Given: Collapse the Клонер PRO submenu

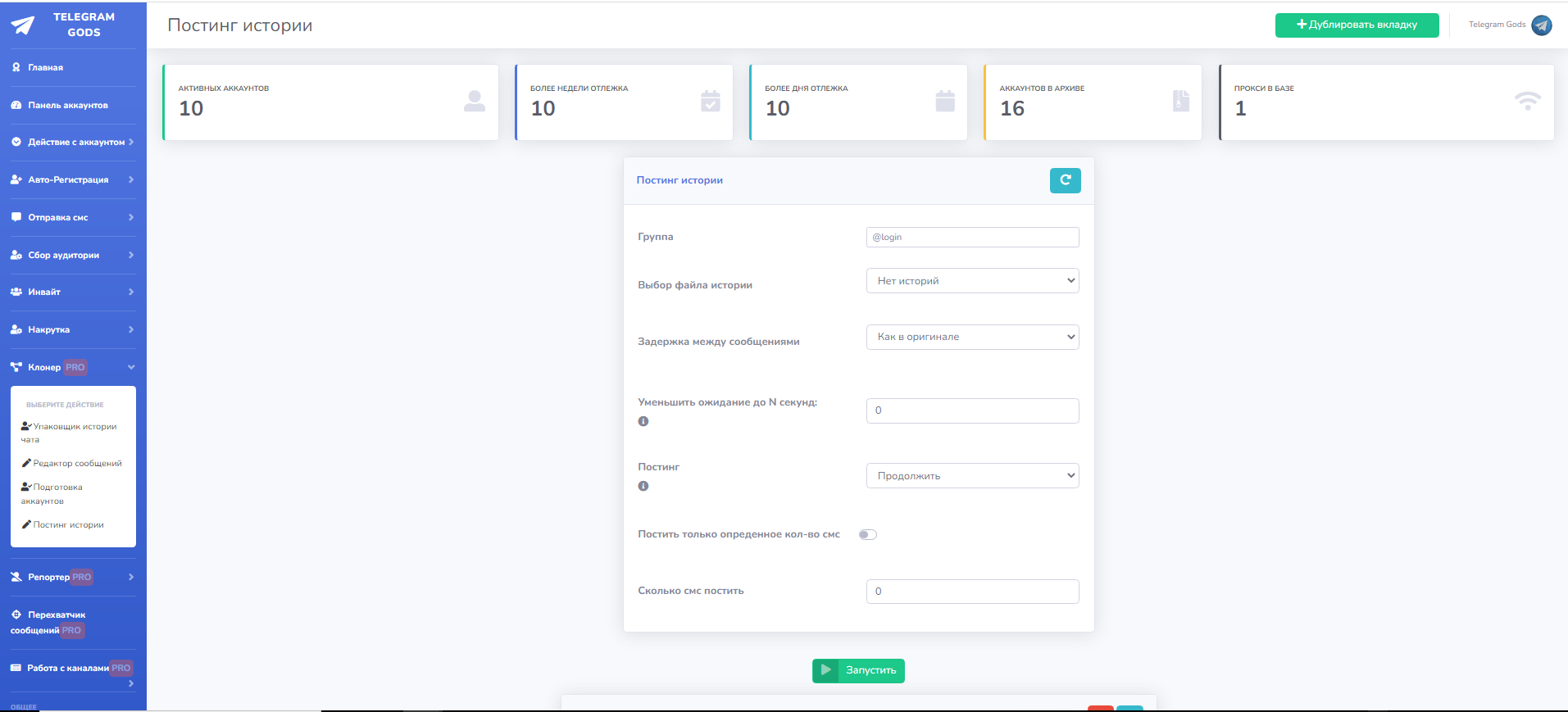Looking at the screenshot, I should click(x=73, y=367).
